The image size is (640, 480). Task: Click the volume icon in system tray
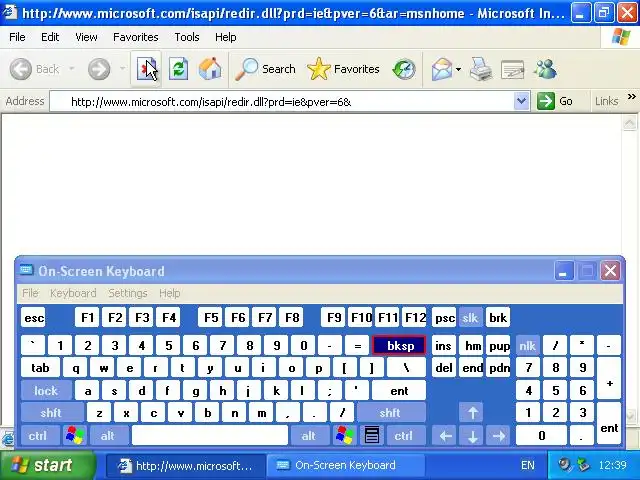pyautogui.click(x=565, y=465)
